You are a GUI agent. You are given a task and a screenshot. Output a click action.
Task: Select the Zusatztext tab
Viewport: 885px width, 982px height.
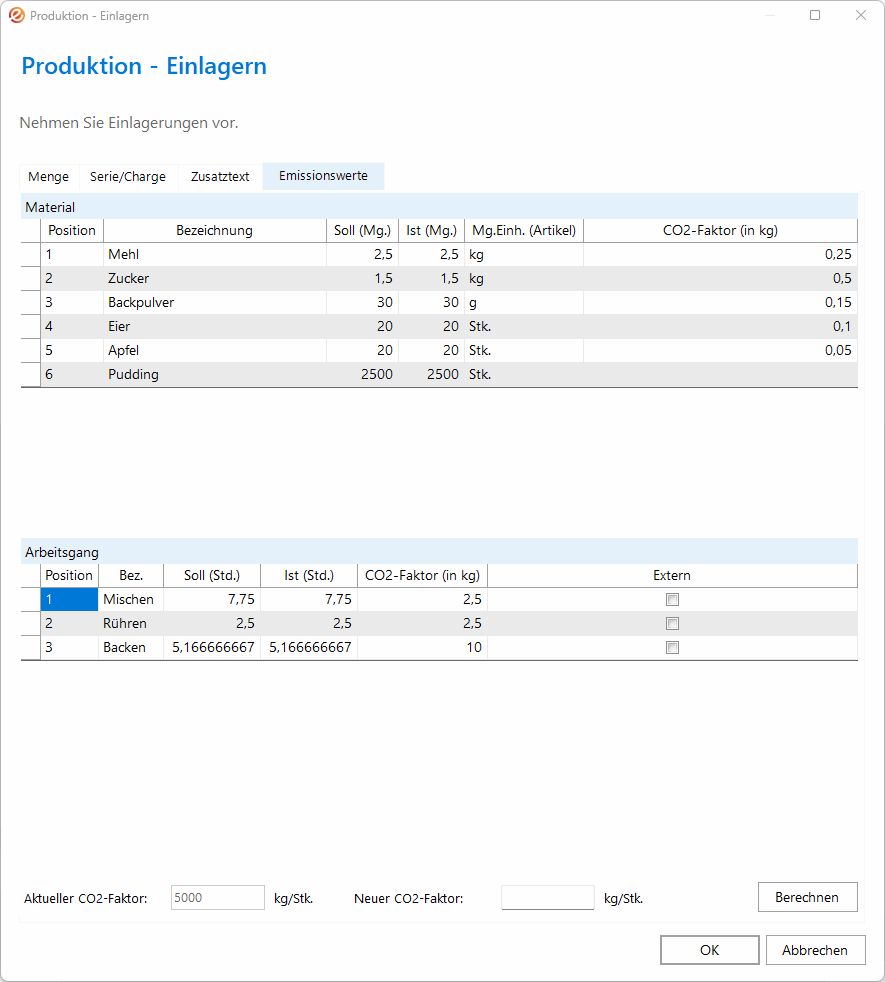pyautogui.click(x=220, y=177)
